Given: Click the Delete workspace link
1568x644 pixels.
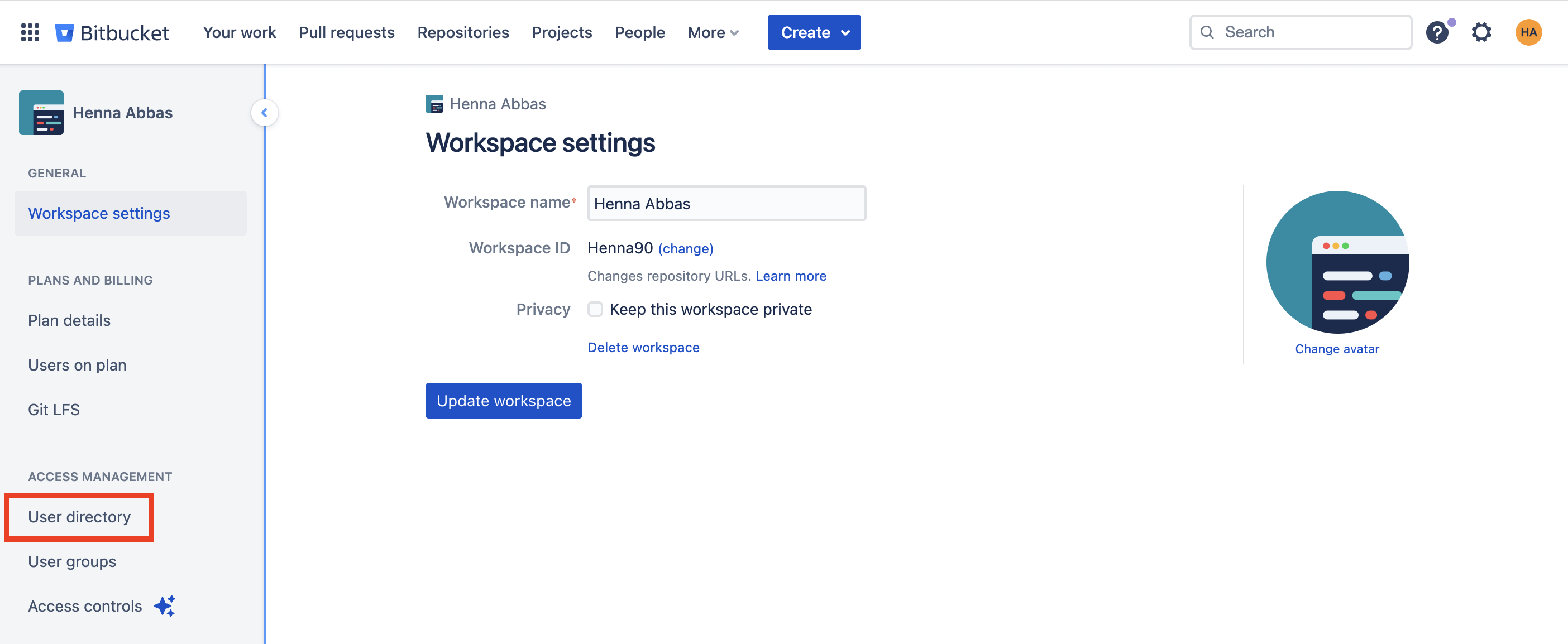Looking at the screenshot, I should (643, 347).
